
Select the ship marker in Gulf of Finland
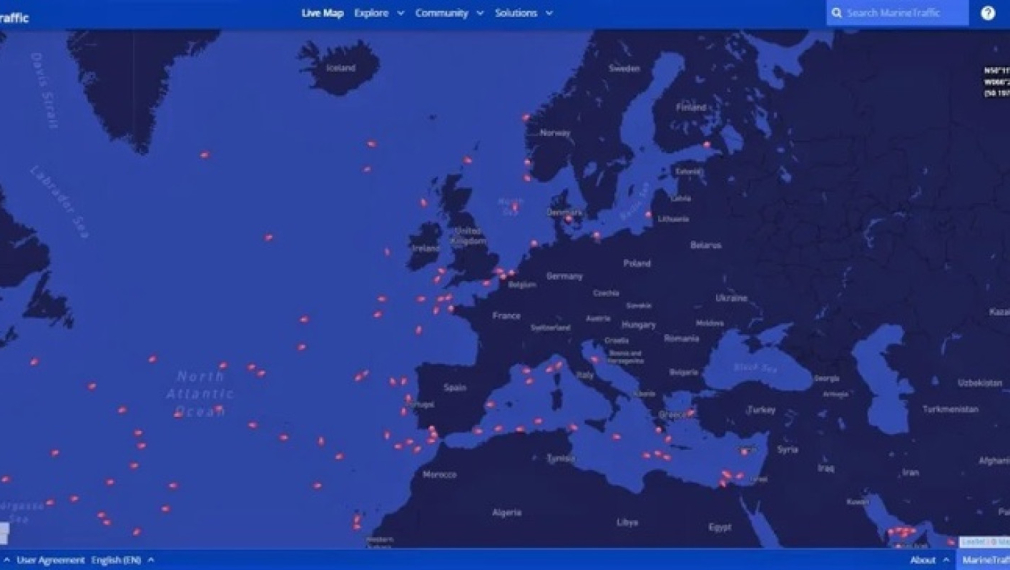[707, 145]
